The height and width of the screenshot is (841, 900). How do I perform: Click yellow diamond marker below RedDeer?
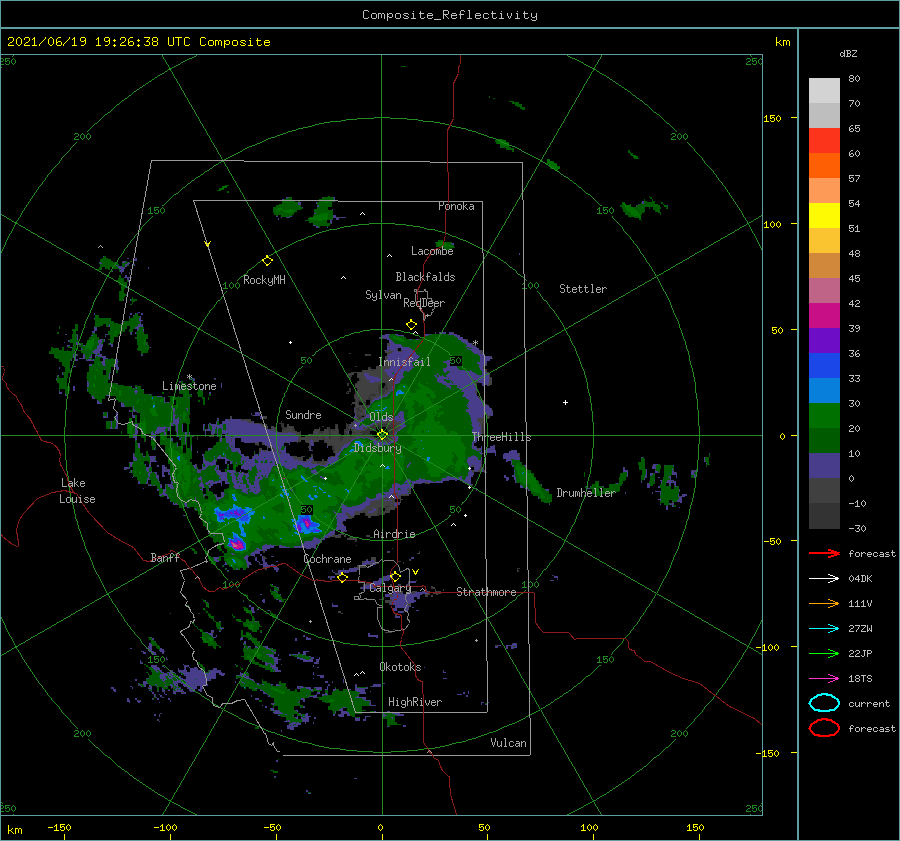click(x=412, y=324)
